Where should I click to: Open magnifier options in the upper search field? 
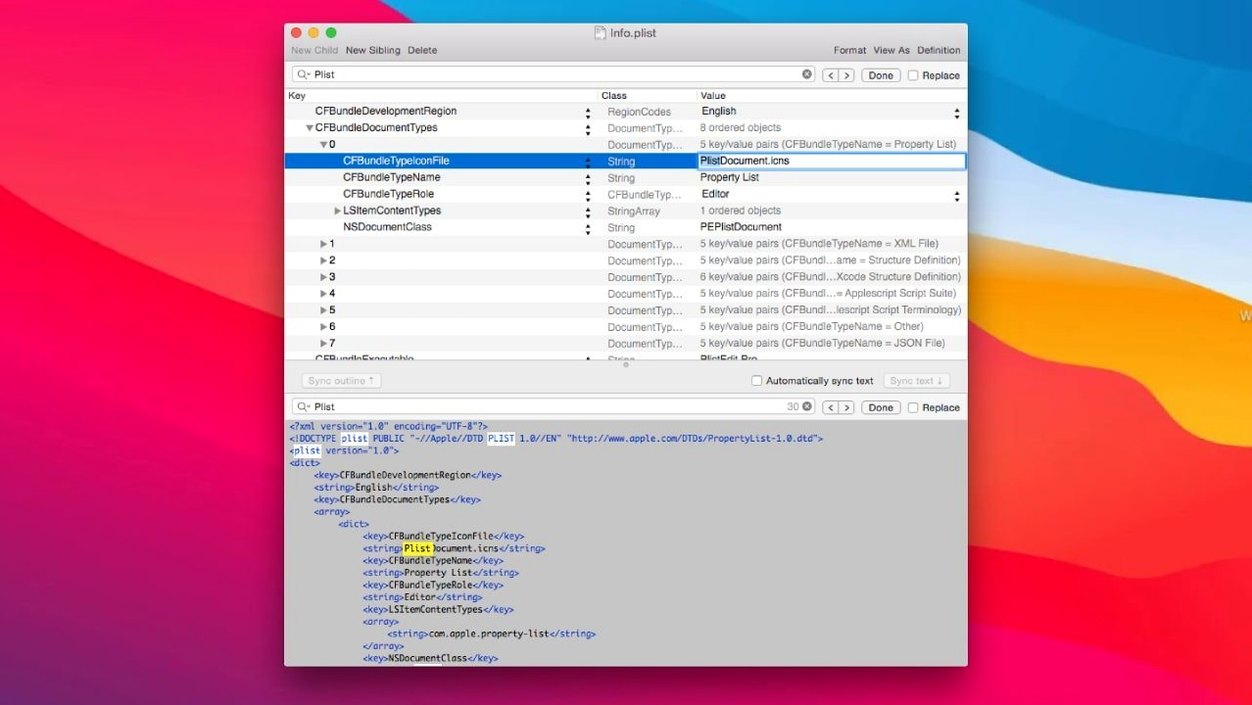(303, 75)
